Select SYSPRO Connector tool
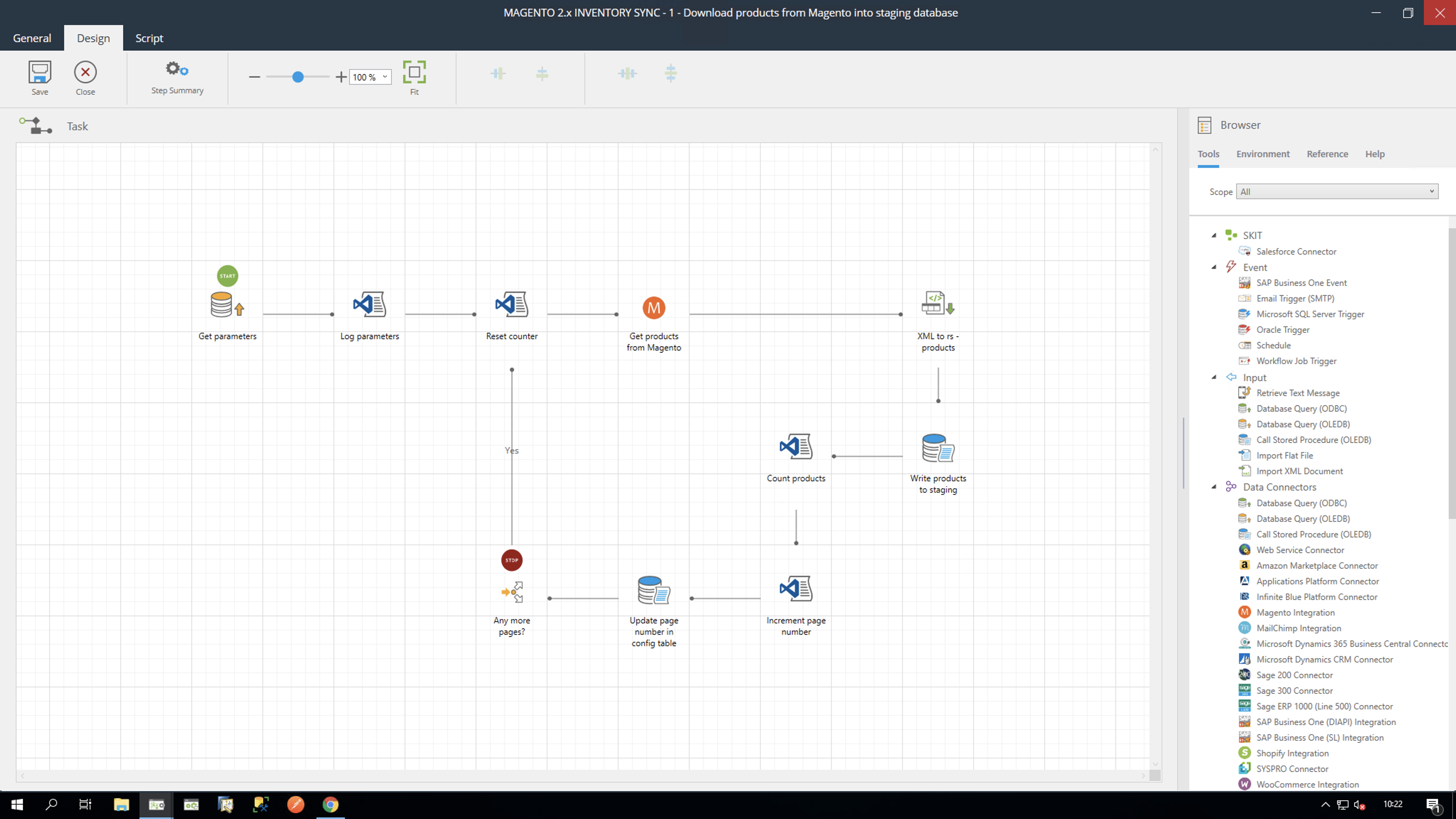The height and width of the screenshot is (819, 1456). click(1292, 769)
